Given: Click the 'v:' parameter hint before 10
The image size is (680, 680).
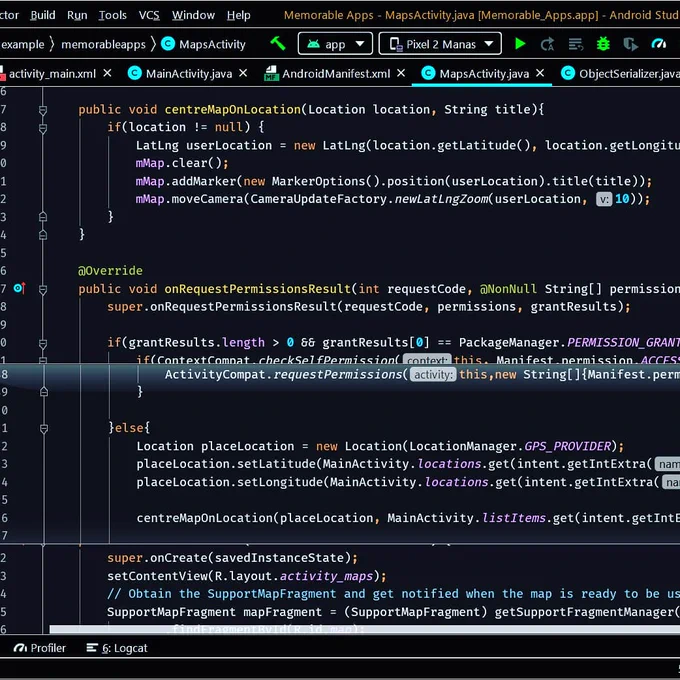Looking at the screenshot, I should tap(604, 199).
